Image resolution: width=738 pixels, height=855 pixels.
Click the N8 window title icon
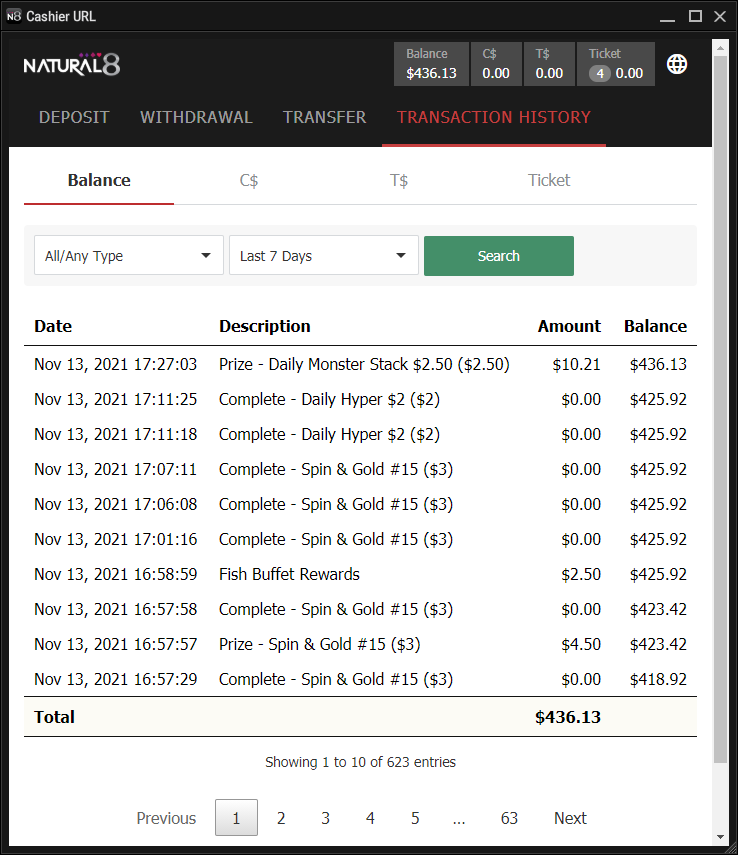tap(14, 16)
